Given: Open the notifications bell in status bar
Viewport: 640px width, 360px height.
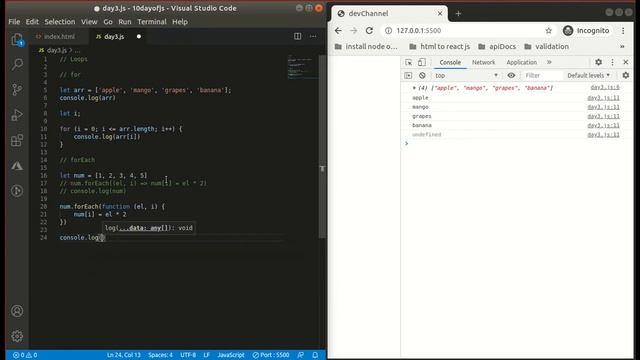Looking at the screenshot, I should tap(315, 355).
